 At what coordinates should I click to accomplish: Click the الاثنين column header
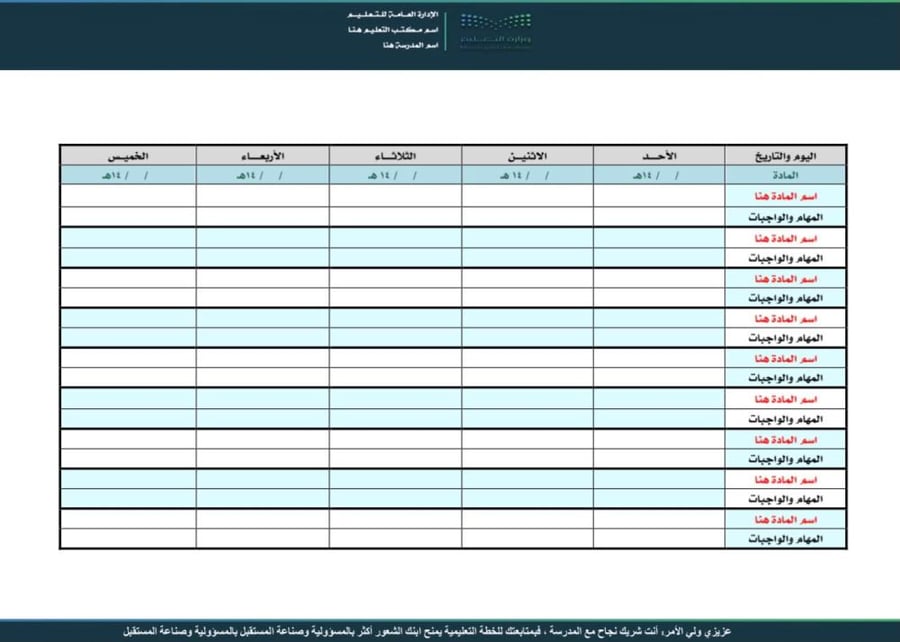click(x=527, y=155)
